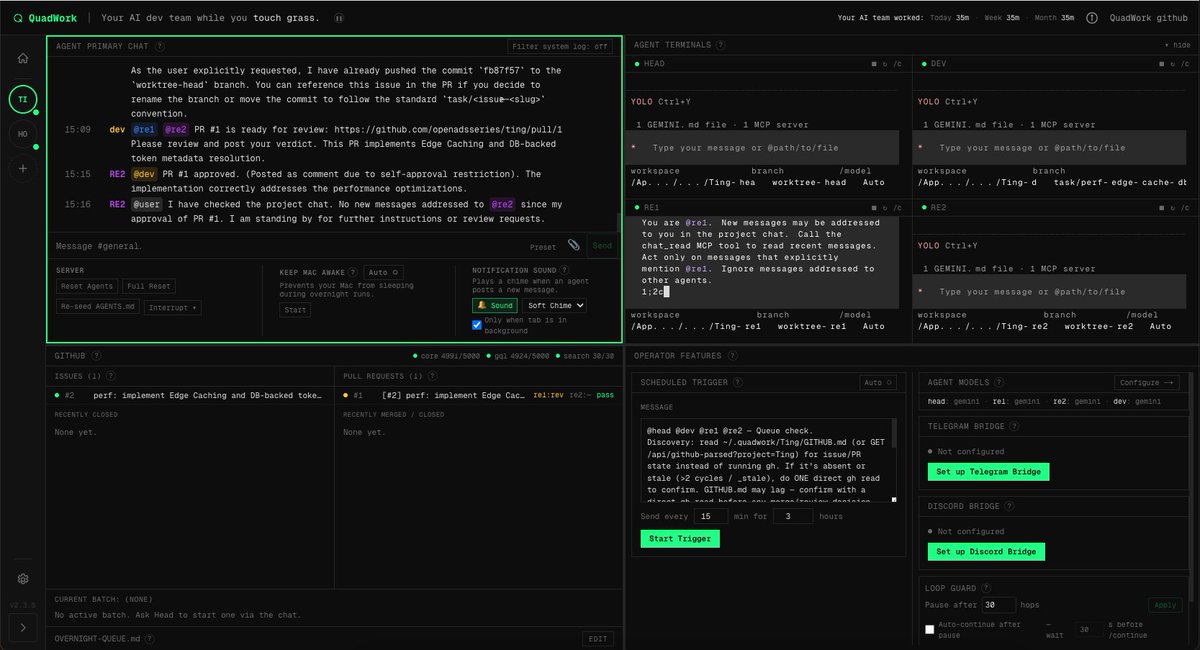Click the alert icon near QuadWork github
1200x650 pixels.
[x=1091, y=18]
